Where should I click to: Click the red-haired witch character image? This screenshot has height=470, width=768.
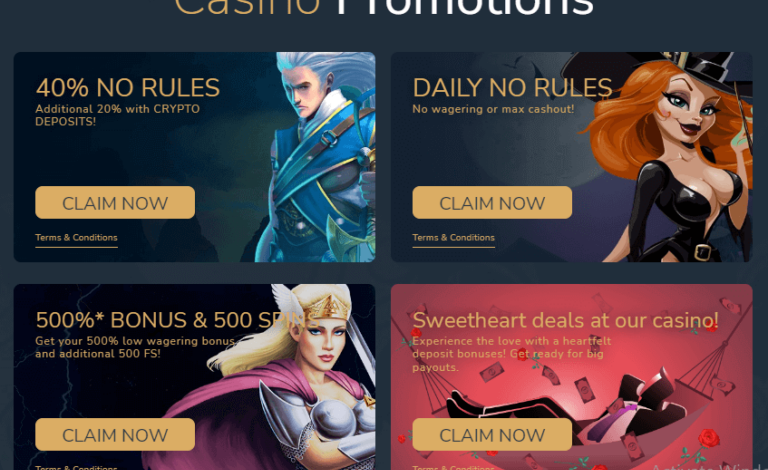pos(676,157)
